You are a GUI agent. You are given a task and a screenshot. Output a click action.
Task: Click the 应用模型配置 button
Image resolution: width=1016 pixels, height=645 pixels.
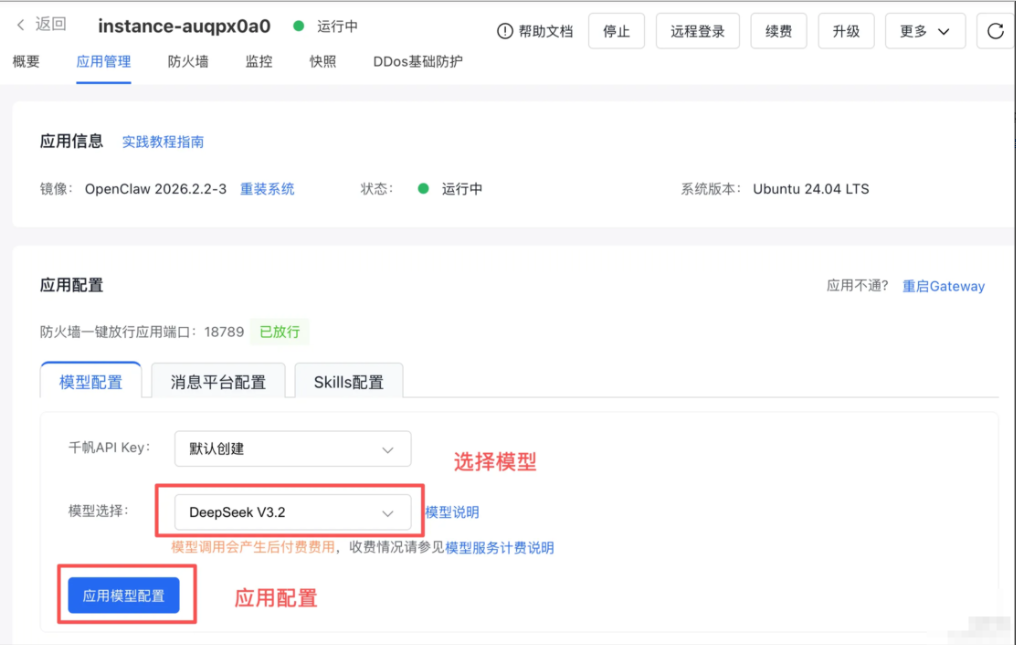pyautogui.click(x=124, y=595)
